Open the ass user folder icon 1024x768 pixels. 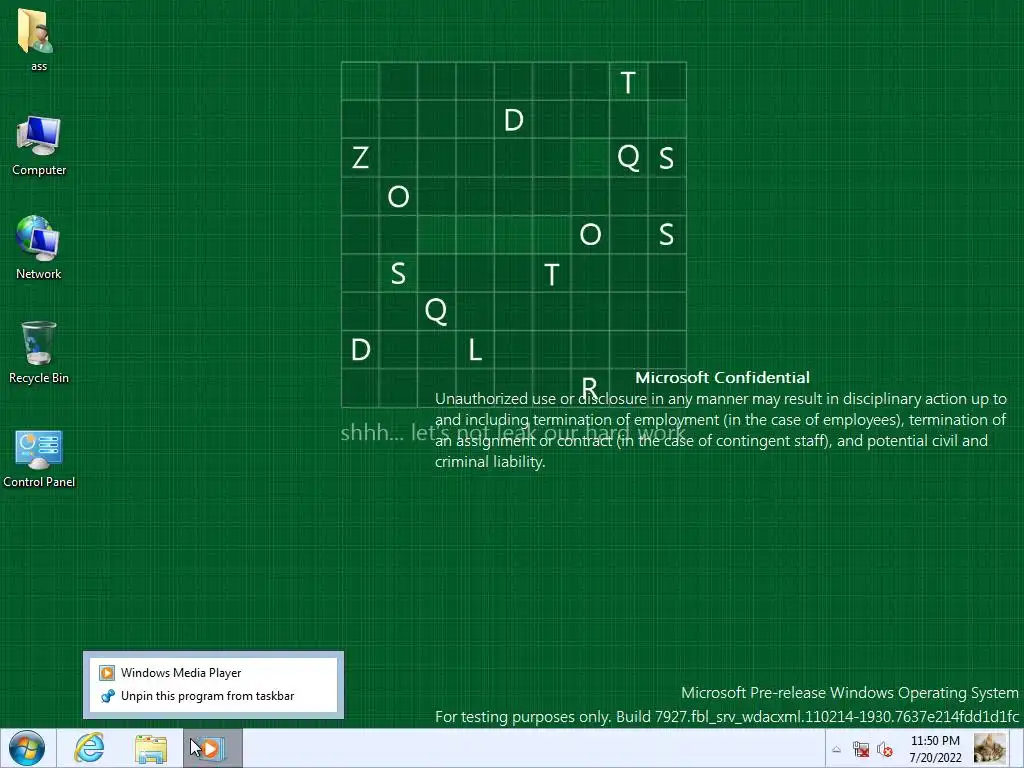[38, 39]
